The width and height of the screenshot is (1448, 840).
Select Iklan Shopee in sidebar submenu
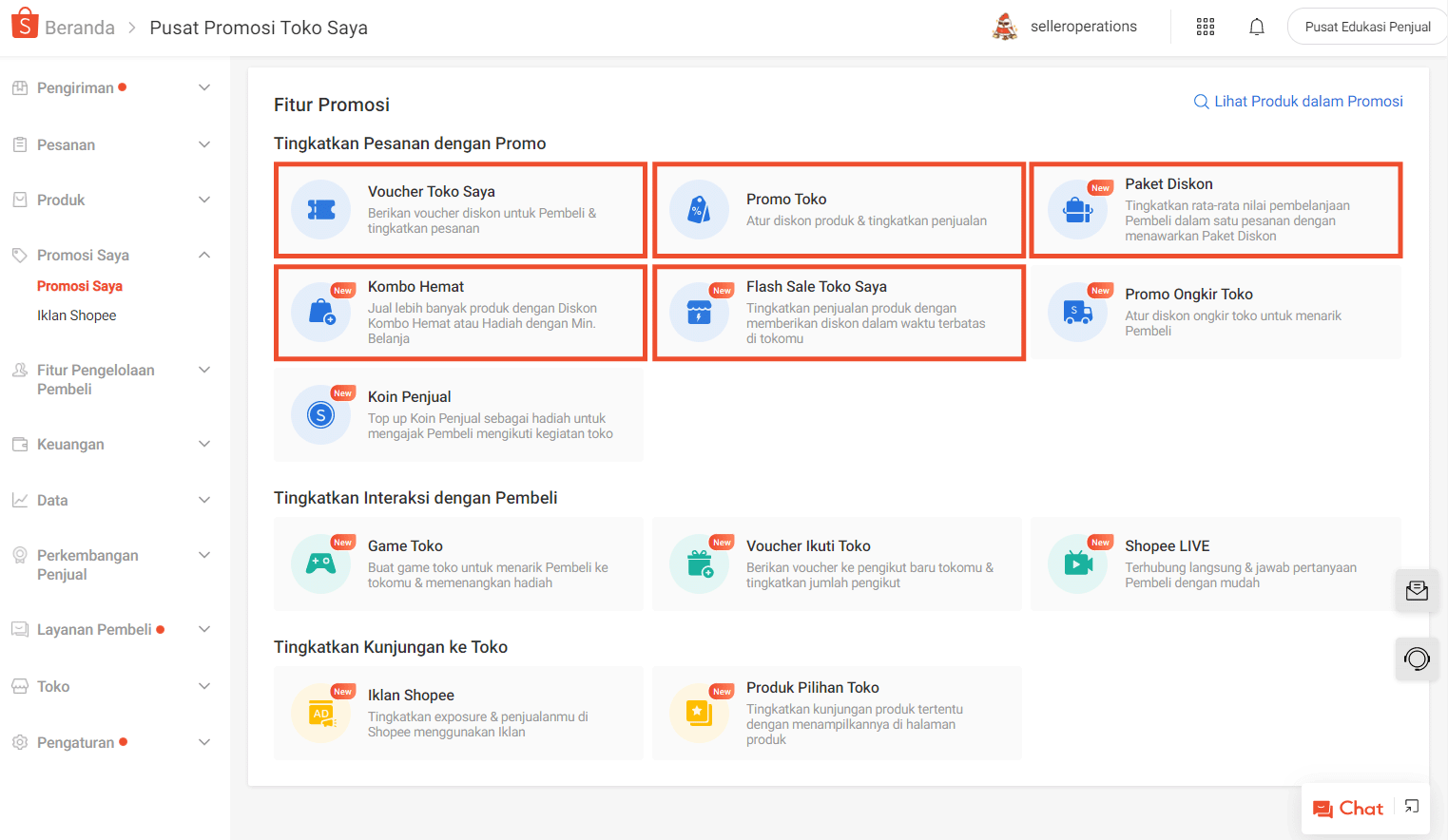coord(77,315)
